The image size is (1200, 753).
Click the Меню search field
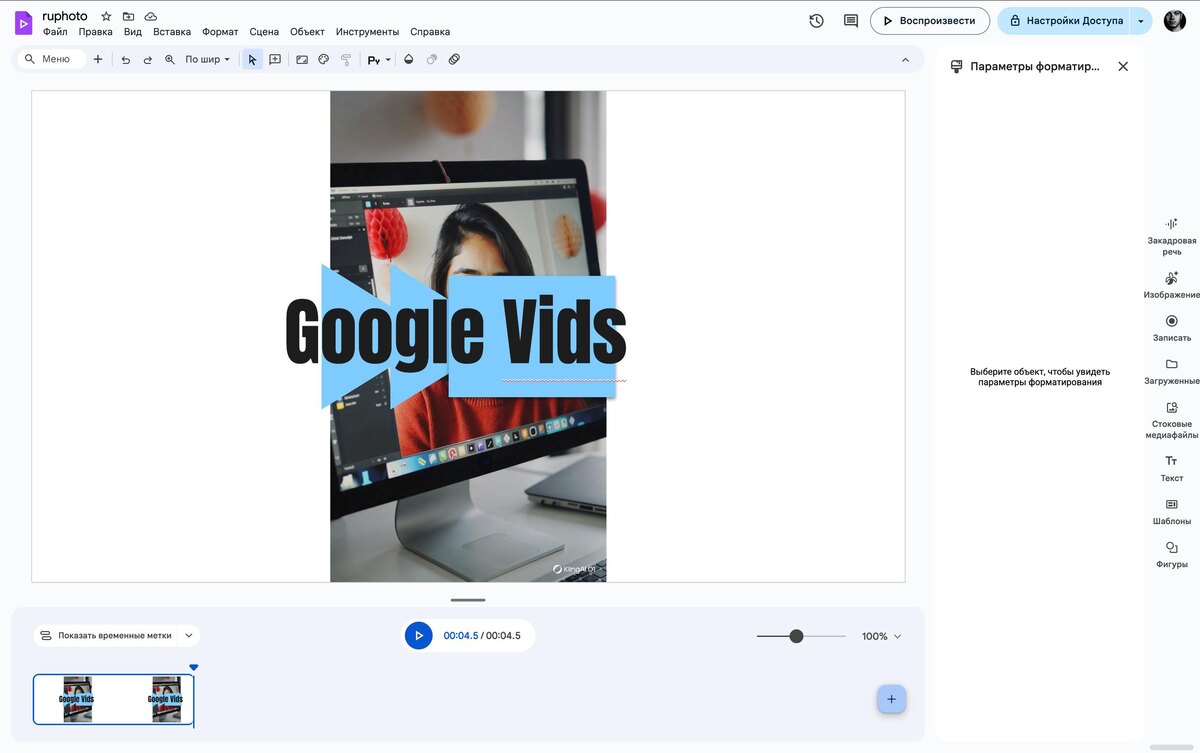click(x=53, y=60)
